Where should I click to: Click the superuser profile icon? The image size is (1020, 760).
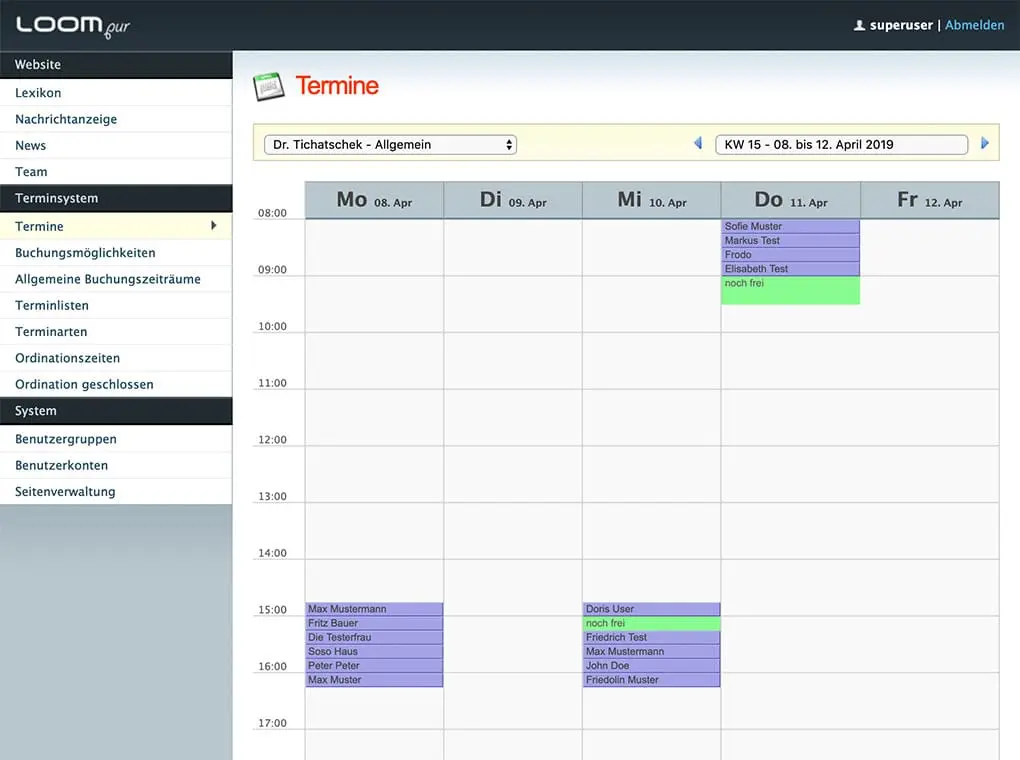tap(859, 25)
